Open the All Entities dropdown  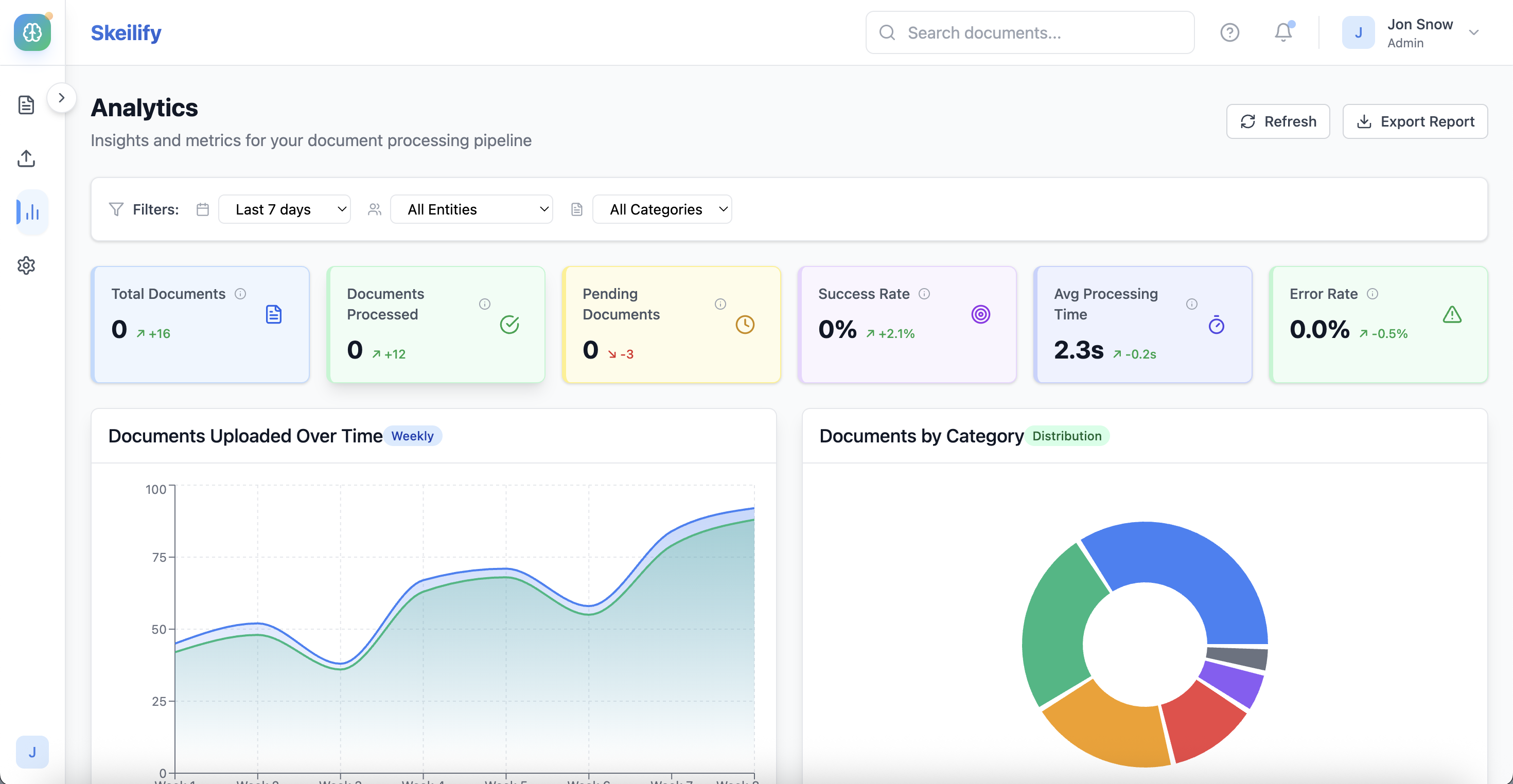click(471, 210)
